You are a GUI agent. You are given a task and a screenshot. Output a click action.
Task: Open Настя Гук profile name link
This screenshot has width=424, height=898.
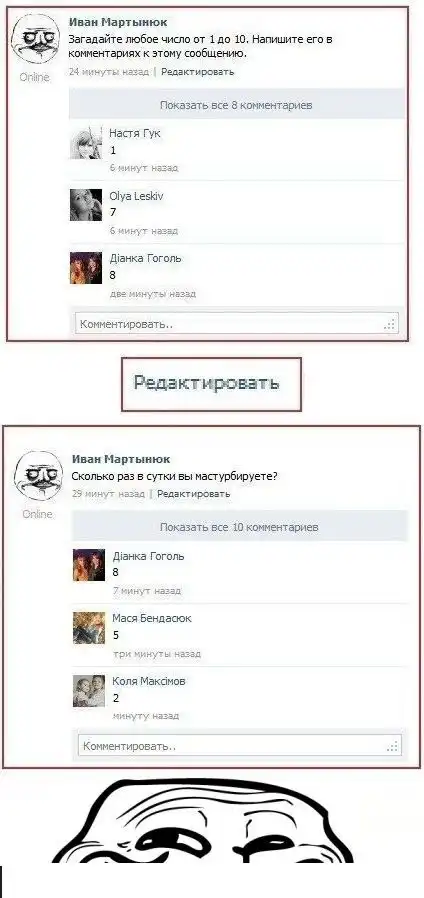coord(135,133)
